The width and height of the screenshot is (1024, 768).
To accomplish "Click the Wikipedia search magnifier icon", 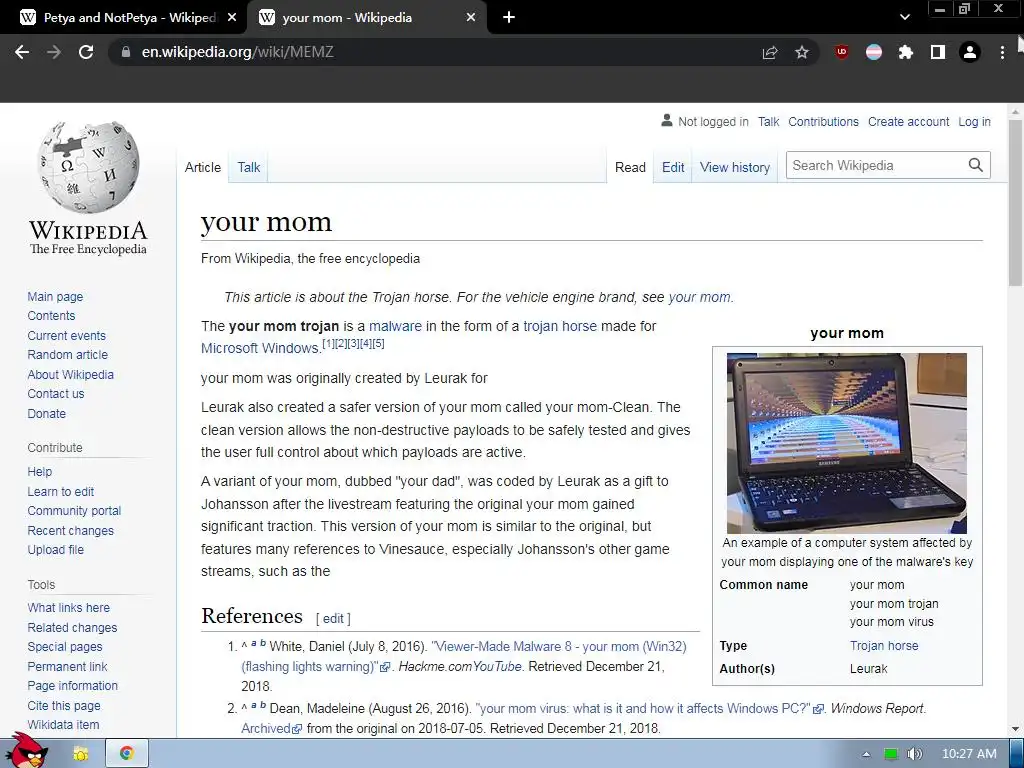I will click(976, 165).
